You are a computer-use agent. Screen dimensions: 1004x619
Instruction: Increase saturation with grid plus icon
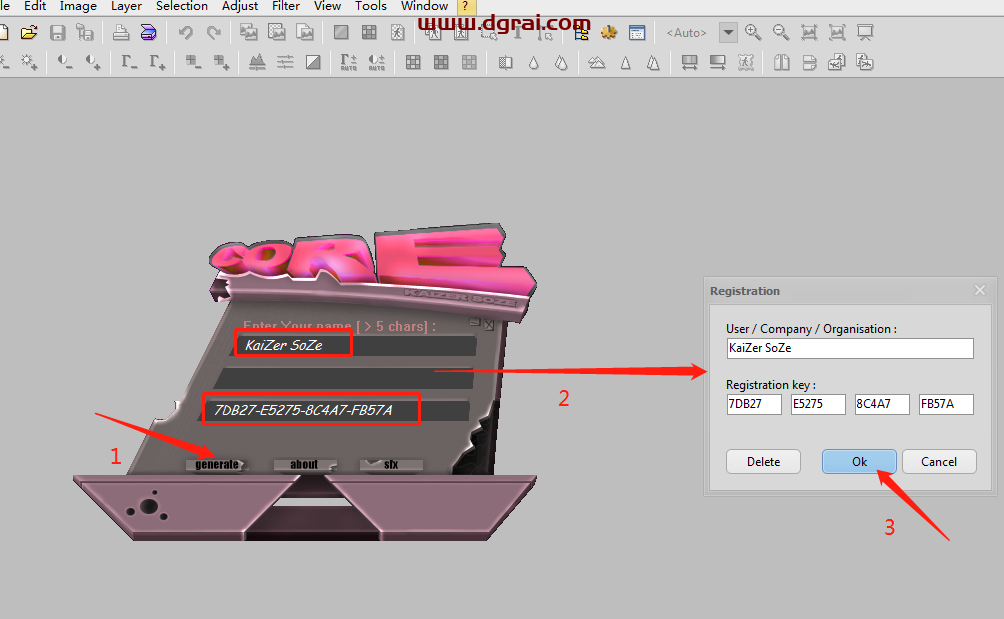222,62
